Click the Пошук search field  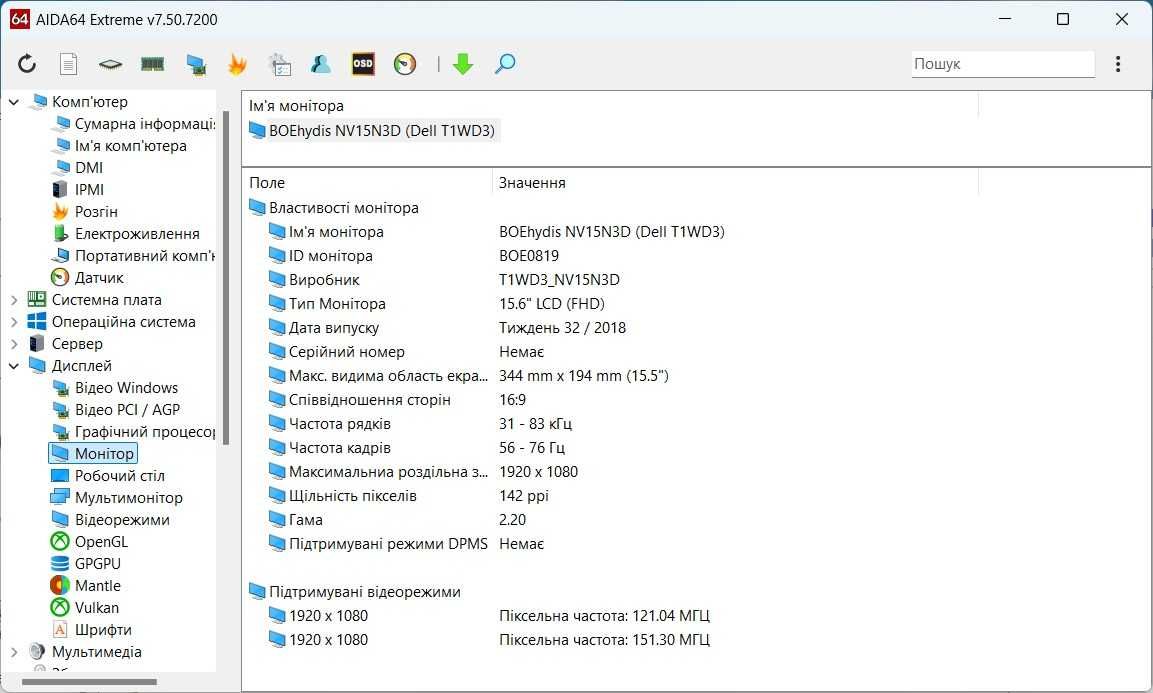pos(1002,64)
